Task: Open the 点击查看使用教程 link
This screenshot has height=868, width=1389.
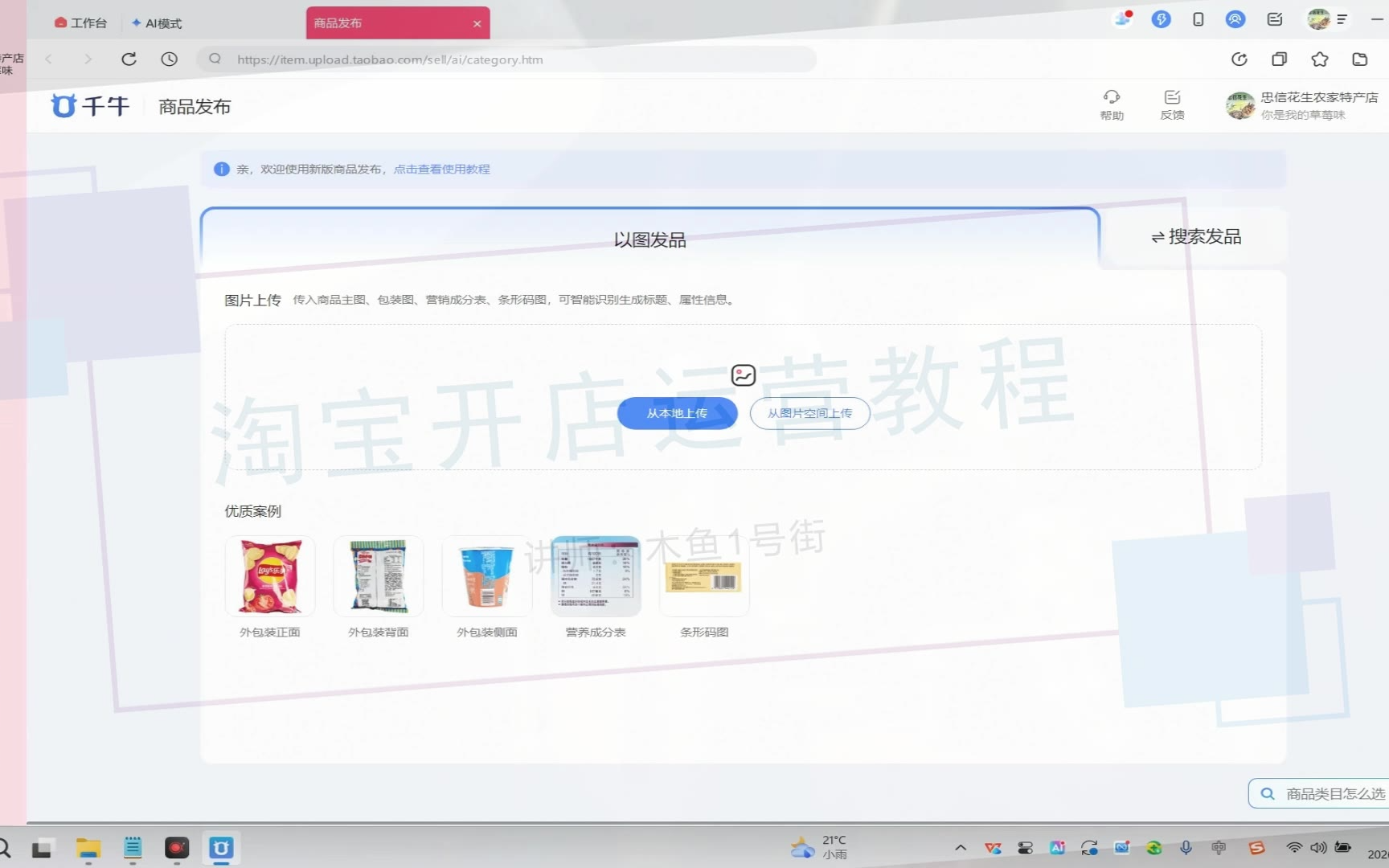Action: coord(441,169)
